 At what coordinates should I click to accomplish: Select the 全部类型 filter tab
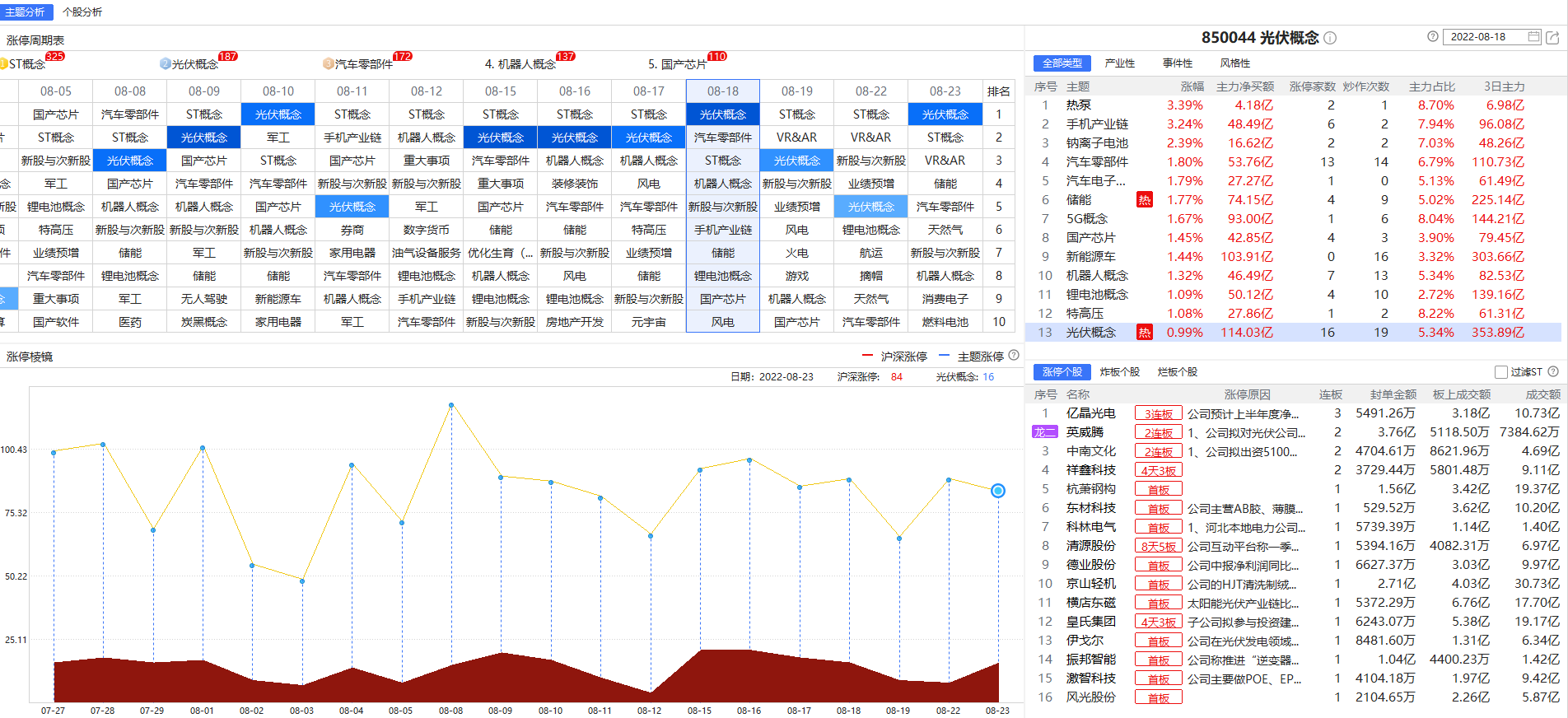pos(1062,63)
